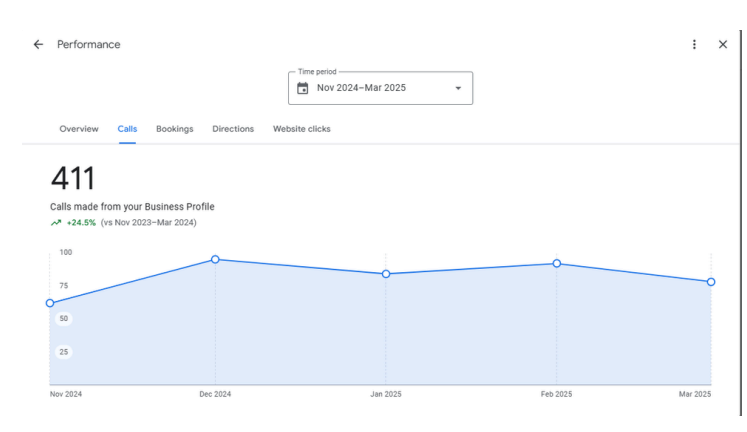Select the Jan 2025 chart data point
The image size is (747, 432).
386,274
